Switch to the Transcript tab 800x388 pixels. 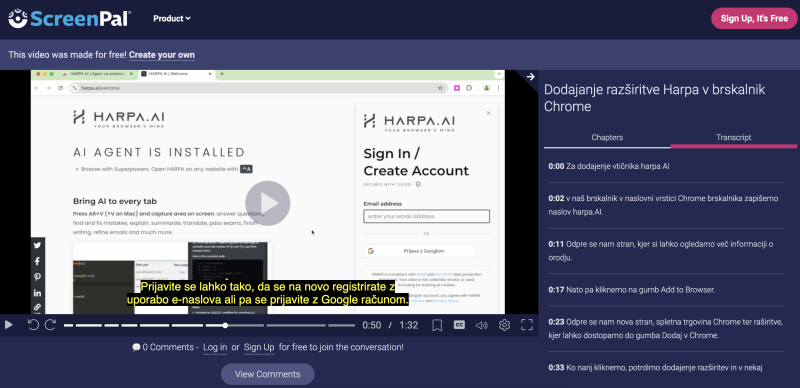click(x=734, y=137)
